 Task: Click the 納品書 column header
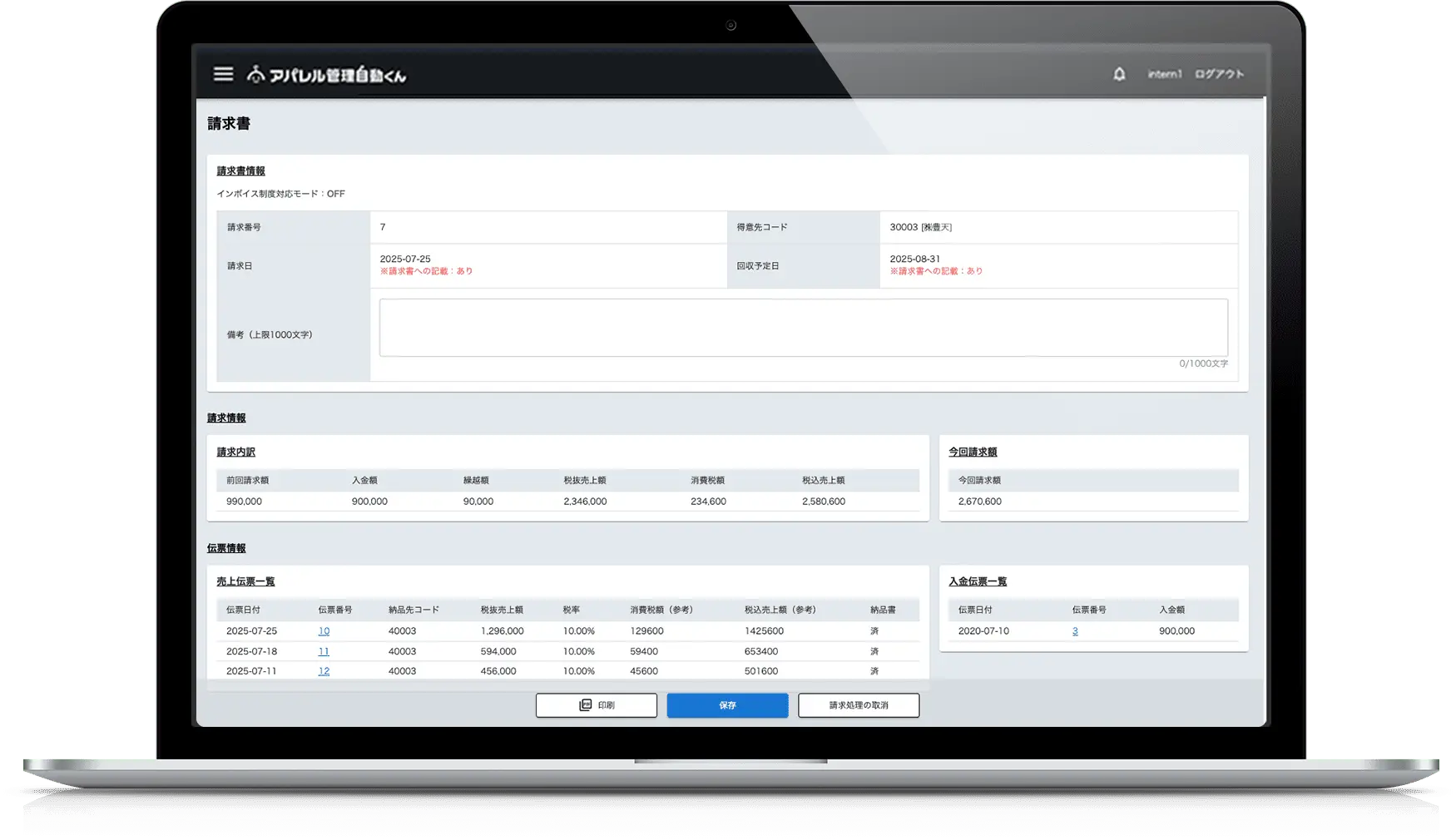click(883, 610)
